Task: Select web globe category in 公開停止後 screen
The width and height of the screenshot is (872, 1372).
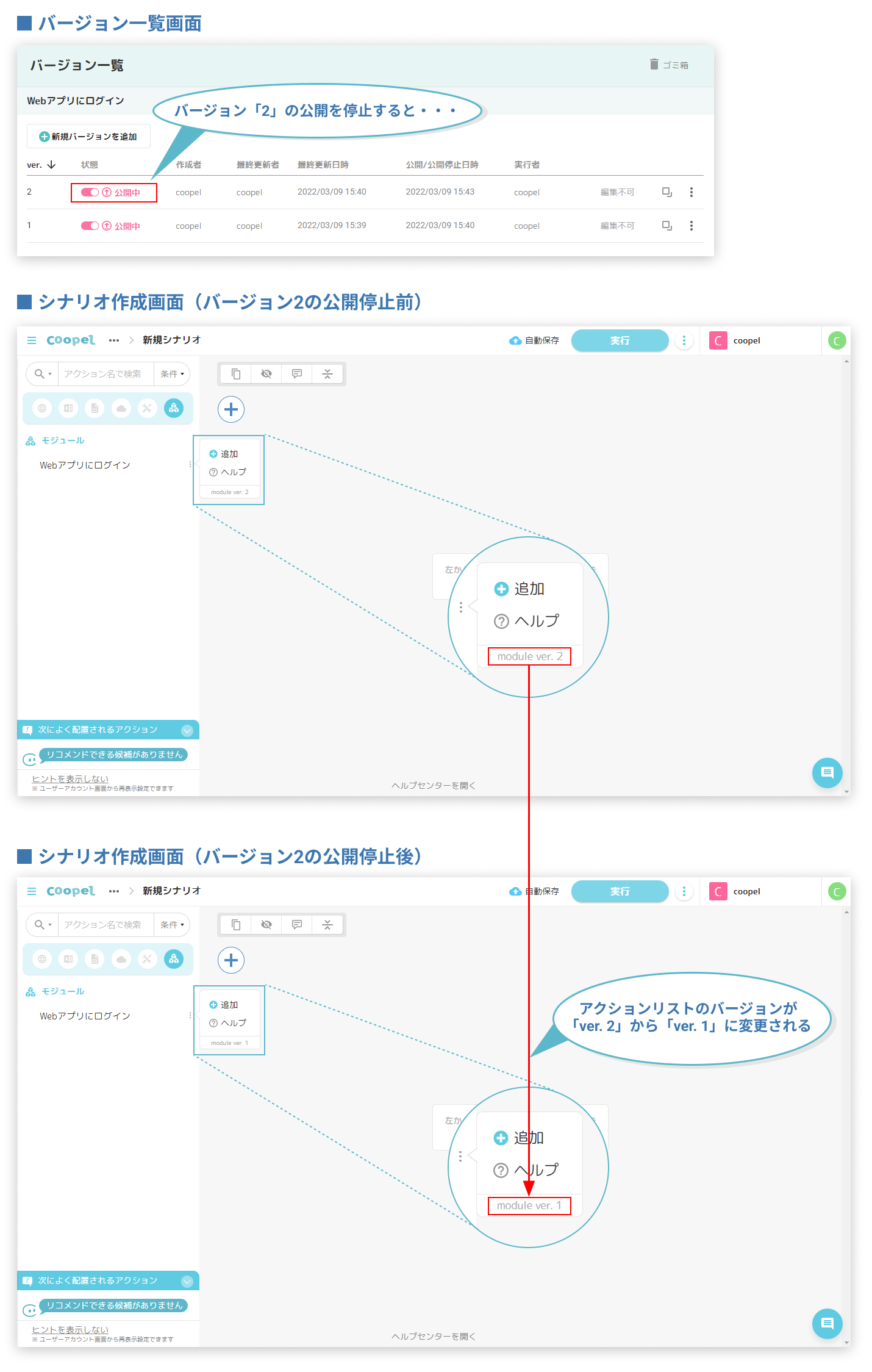Action: click(42, 959)
